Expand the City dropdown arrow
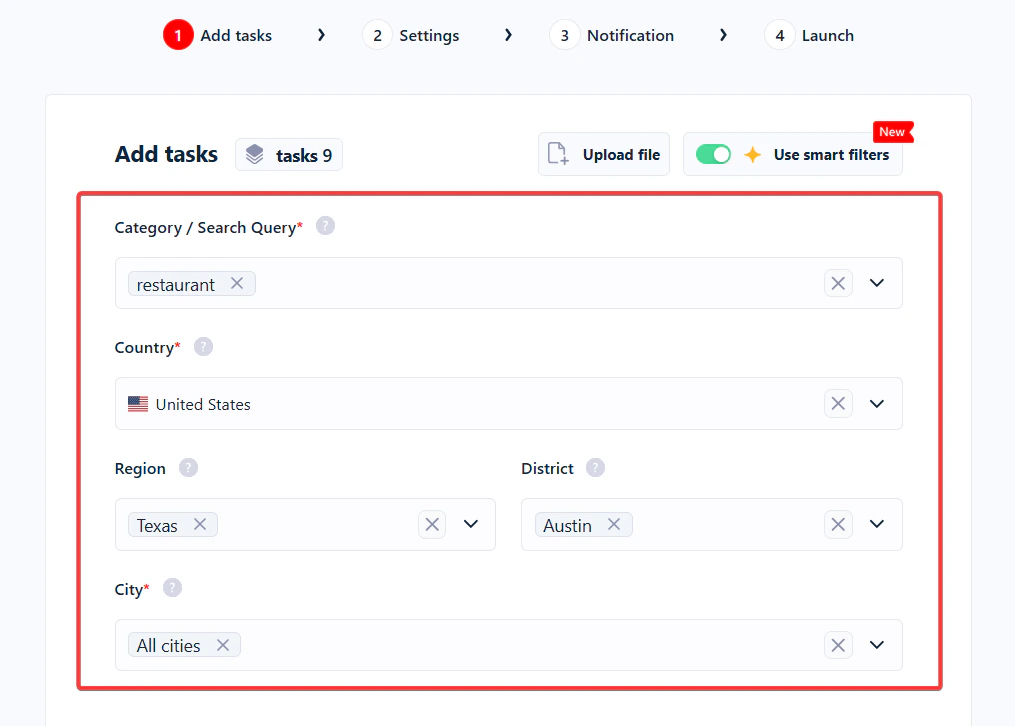Screen dimensions: 1015x726 (x=876, y=645)
